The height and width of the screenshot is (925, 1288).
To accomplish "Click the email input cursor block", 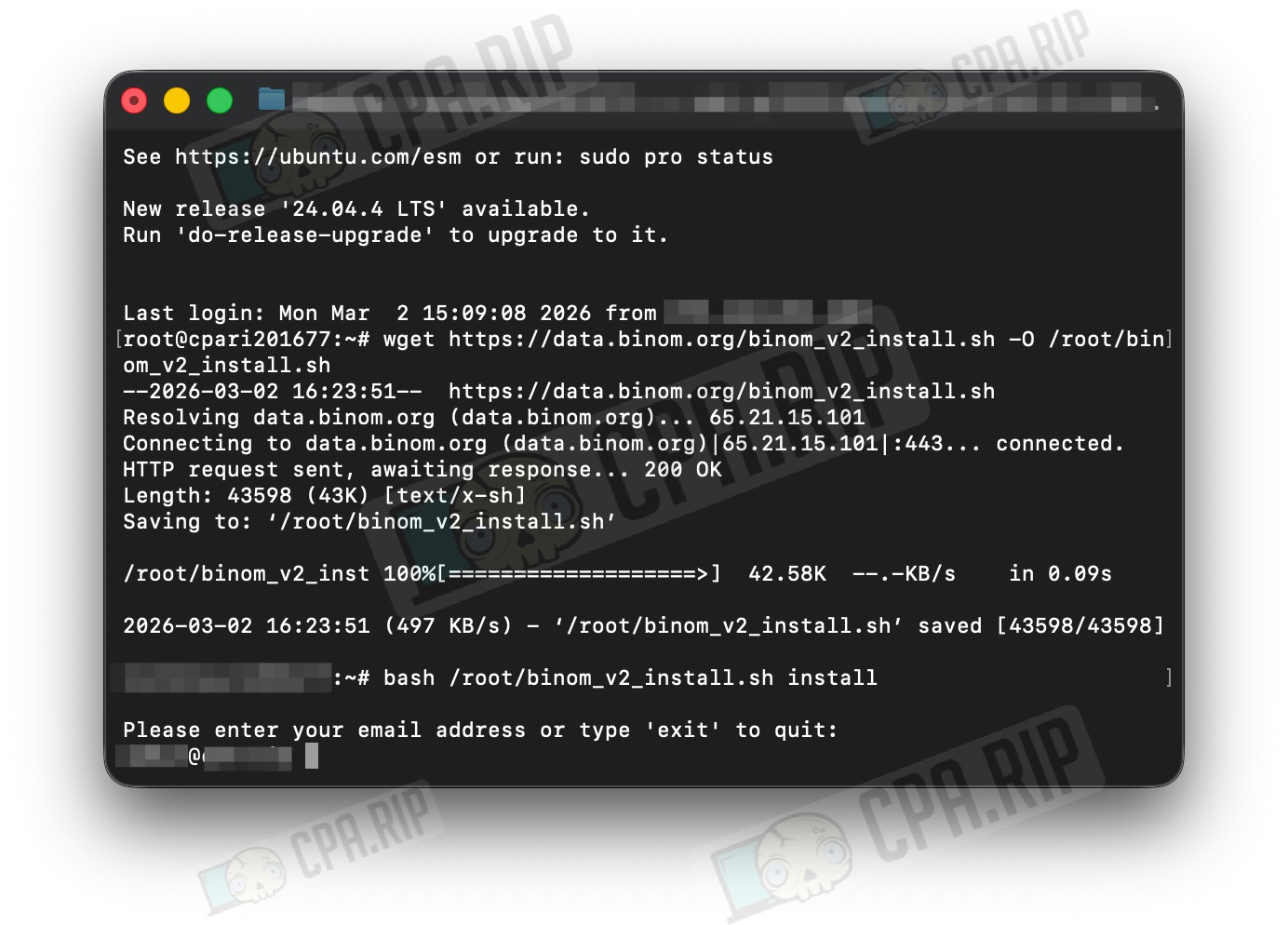I will point(312,756).
